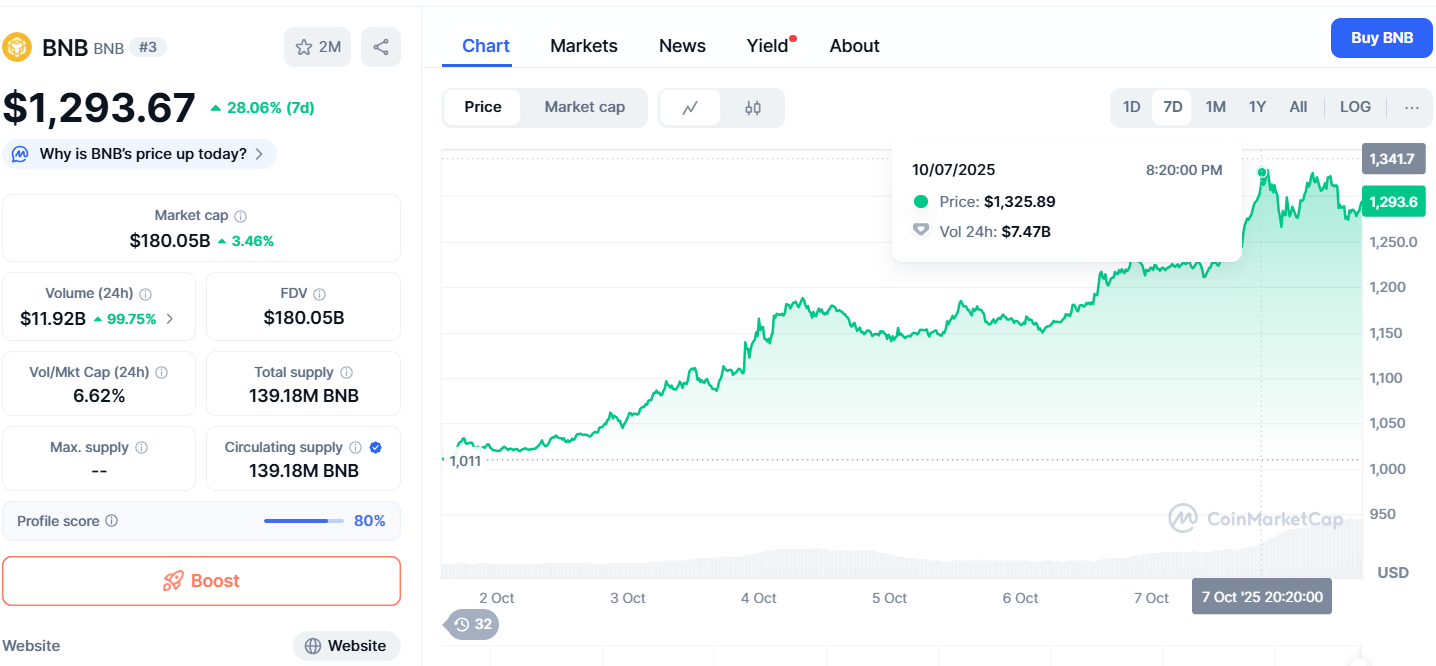
Task: Open the BNB Website link button
Action: click(x=346, y=646)
